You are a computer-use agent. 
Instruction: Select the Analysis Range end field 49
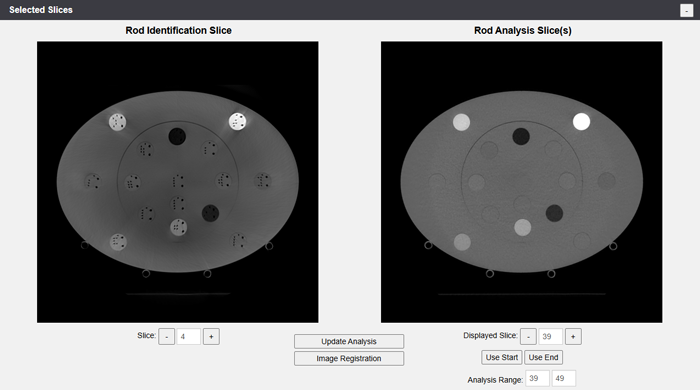click(564, 378)
